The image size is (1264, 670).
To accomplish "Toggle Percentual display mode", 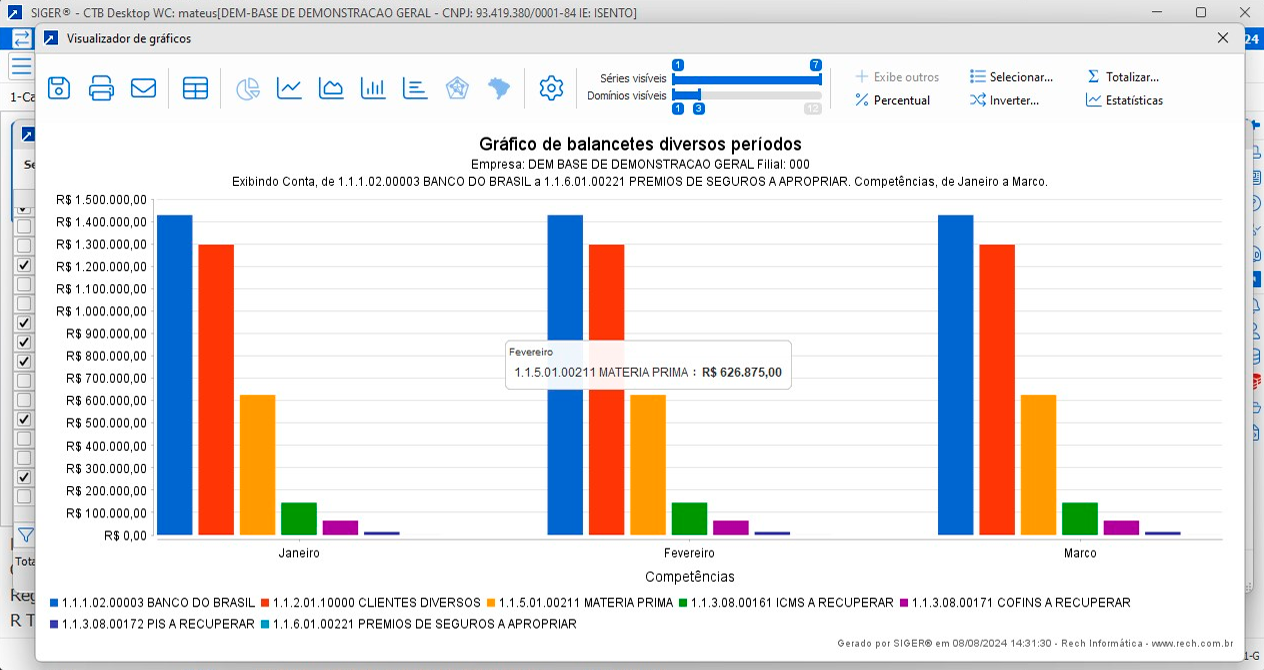I will coord(892,100).
